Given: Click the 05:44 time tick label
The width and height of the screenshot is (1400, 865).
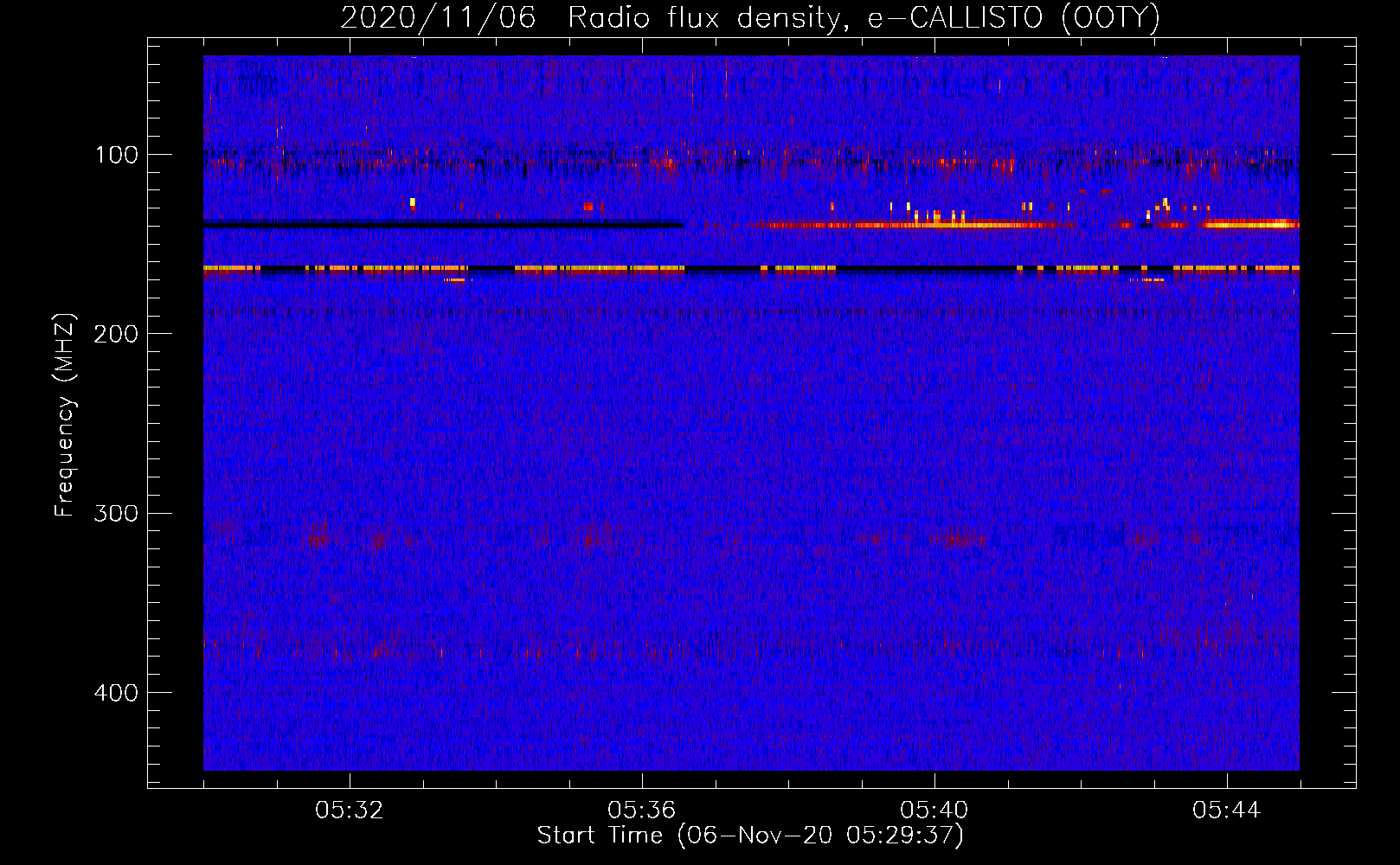Looking at the screenshot, I should pos(1227,811).
